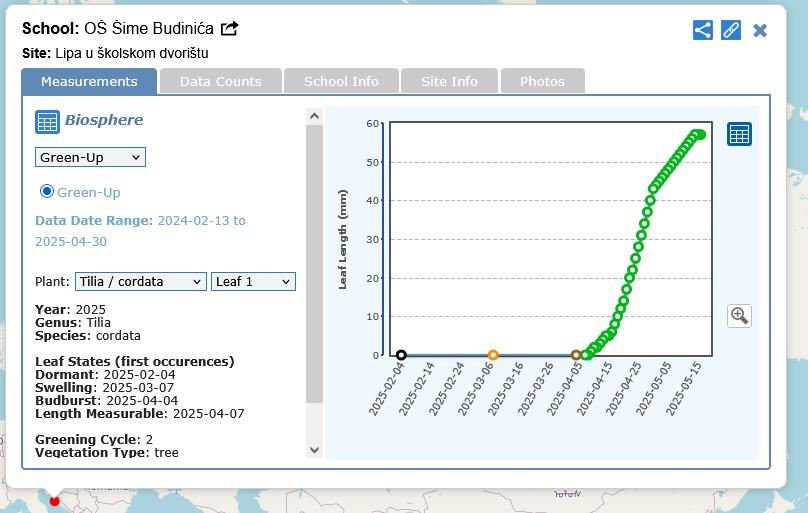
Task: Switch to the Data Counts tab
Action: pos(220,81)
